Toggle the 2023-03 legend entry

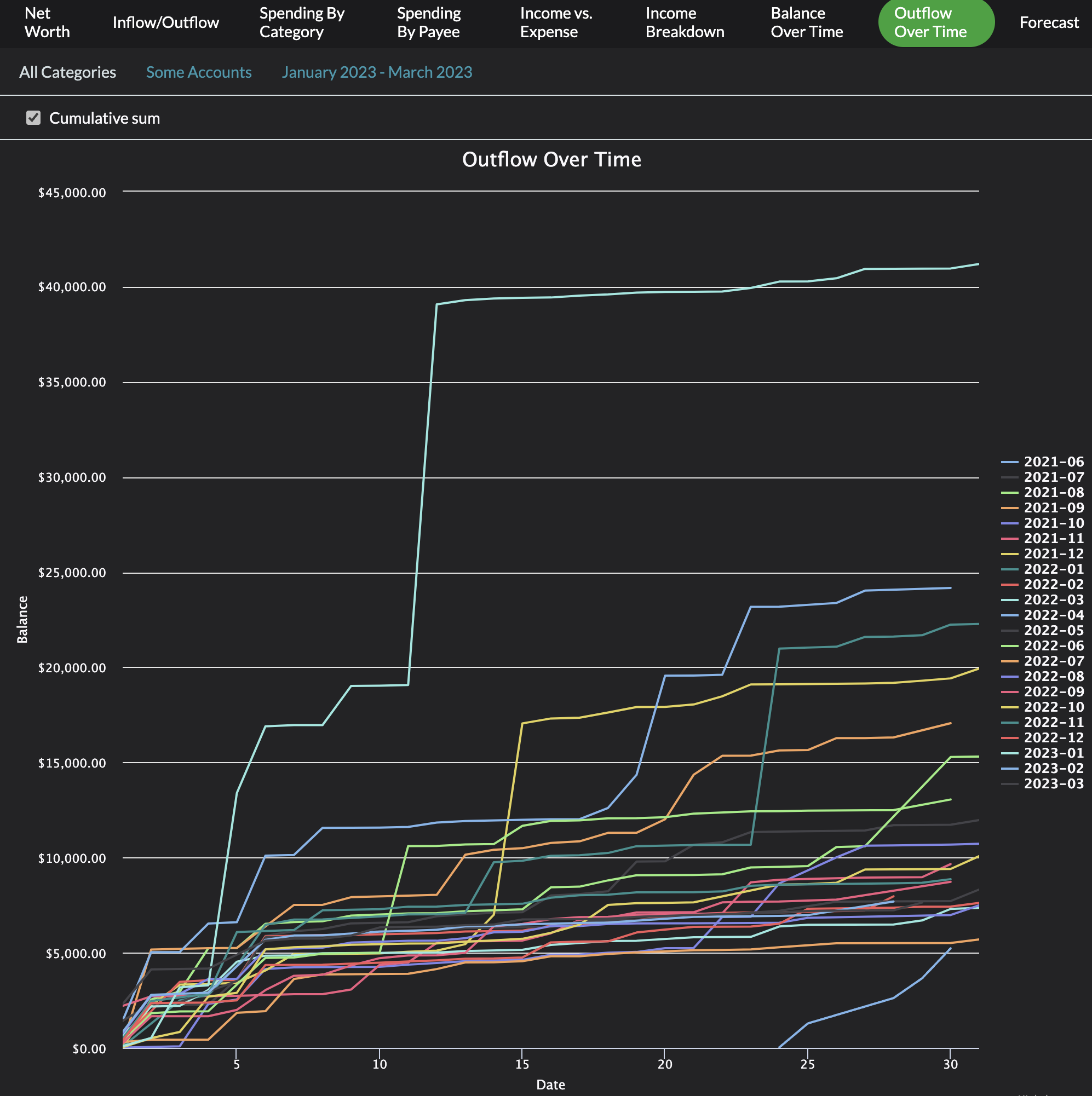tap(1054, 783)
